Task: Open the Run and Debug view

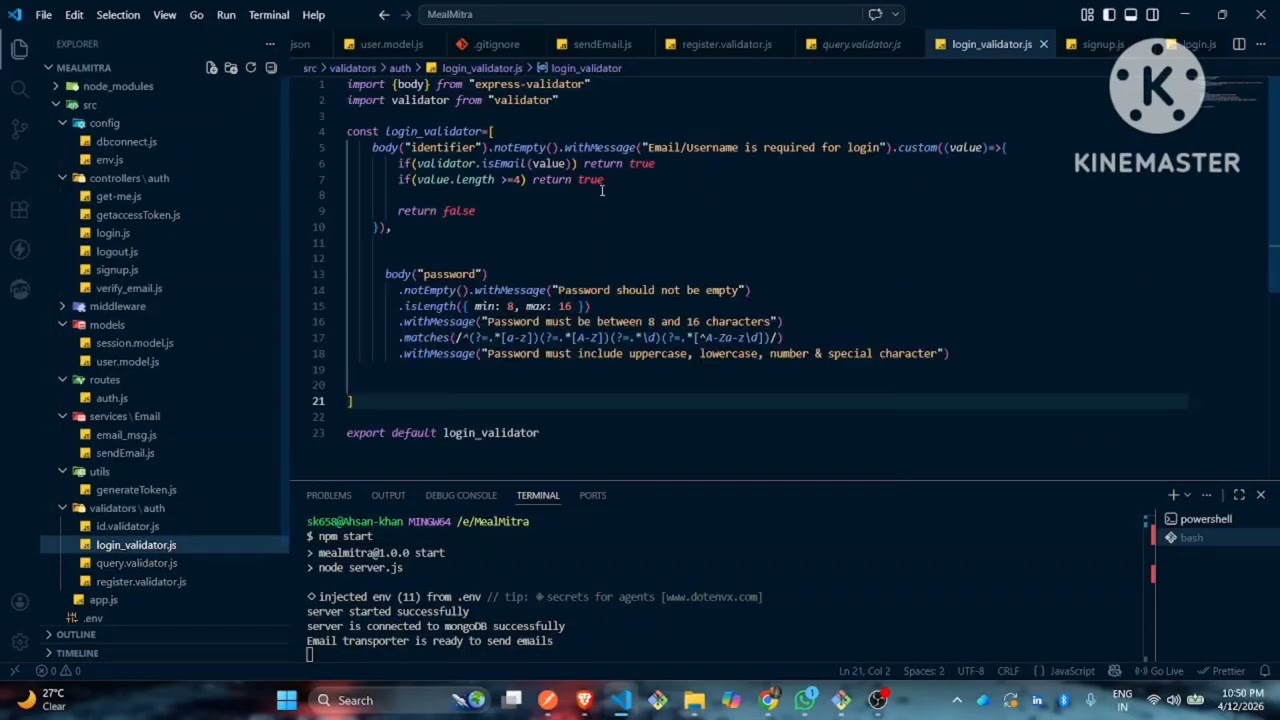Action: click(x=19, y=170)
